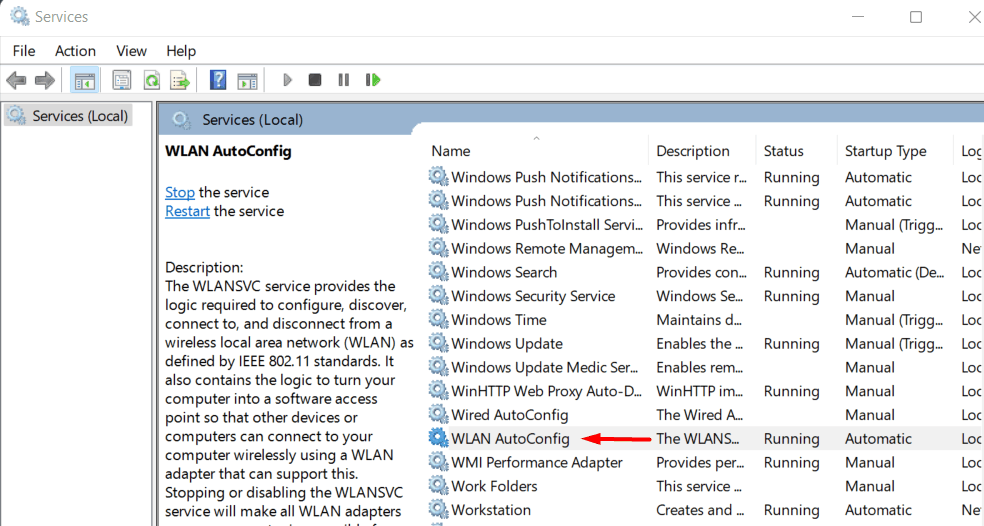Screen dimensions: 984x526
Task: Click the Start Service play icon
Action: pos(287,80)
